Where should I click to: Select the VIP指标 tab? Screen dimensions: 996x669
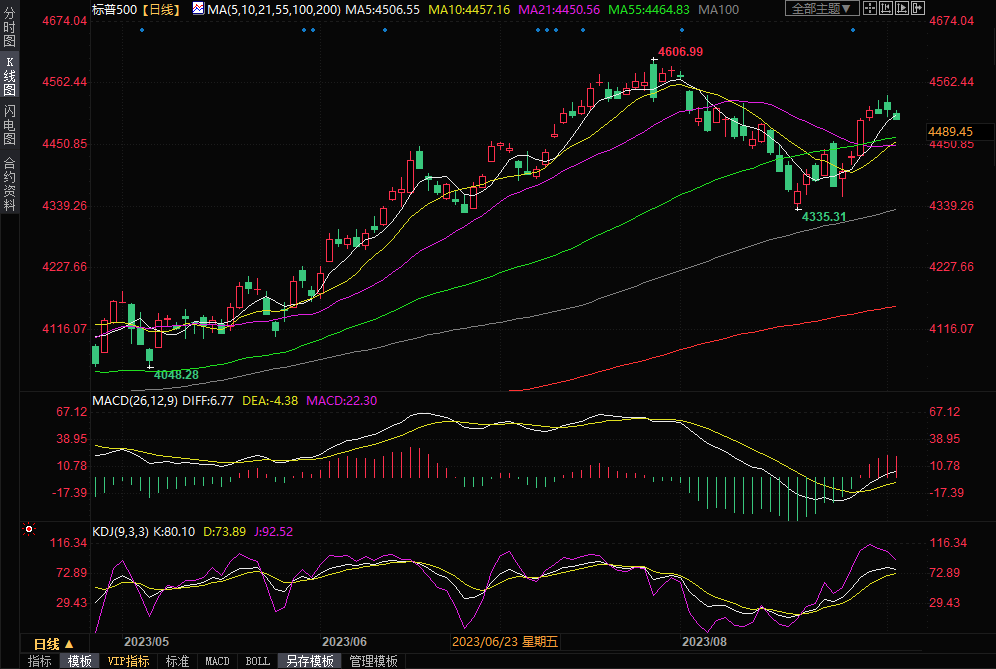(x=129, y=661)
